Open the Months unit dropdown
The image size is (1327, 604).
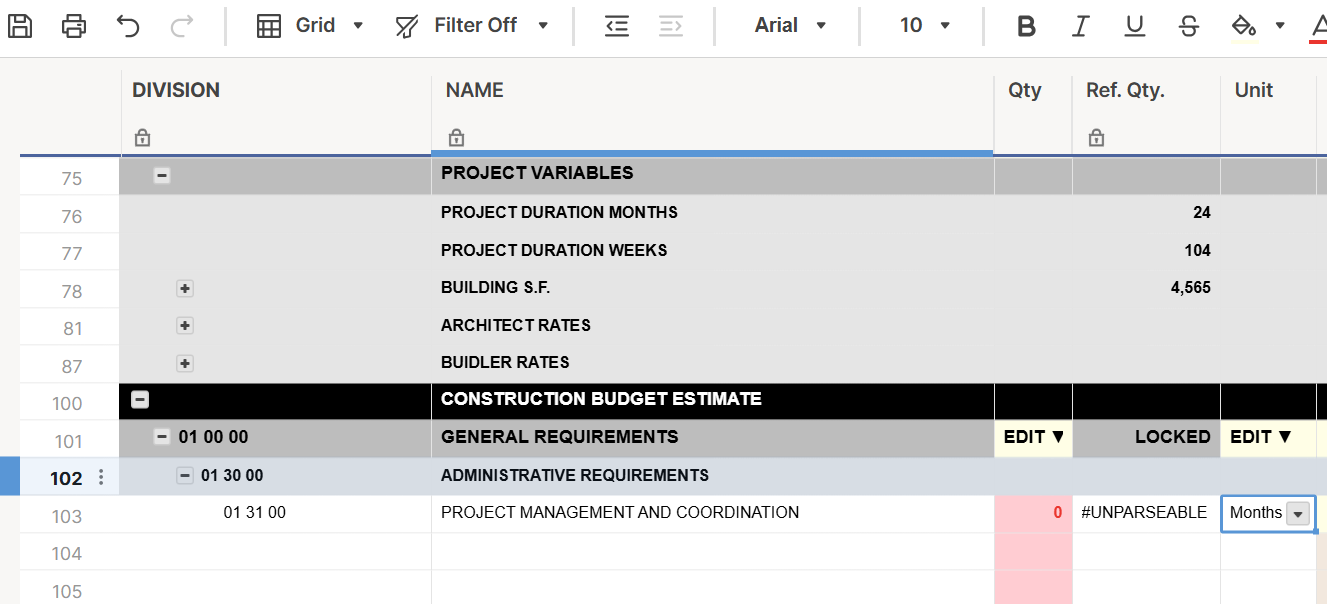(x=1297, y=513)
